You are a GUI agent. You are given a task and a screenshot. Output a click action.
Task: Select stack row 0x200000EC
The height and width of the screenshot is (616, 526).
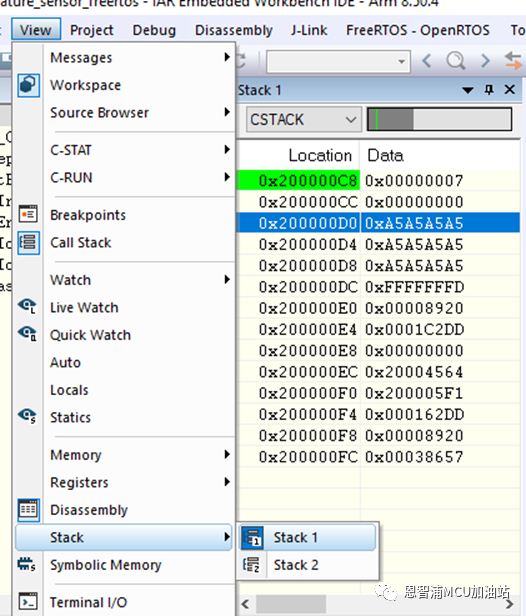(x=379, y=372)
